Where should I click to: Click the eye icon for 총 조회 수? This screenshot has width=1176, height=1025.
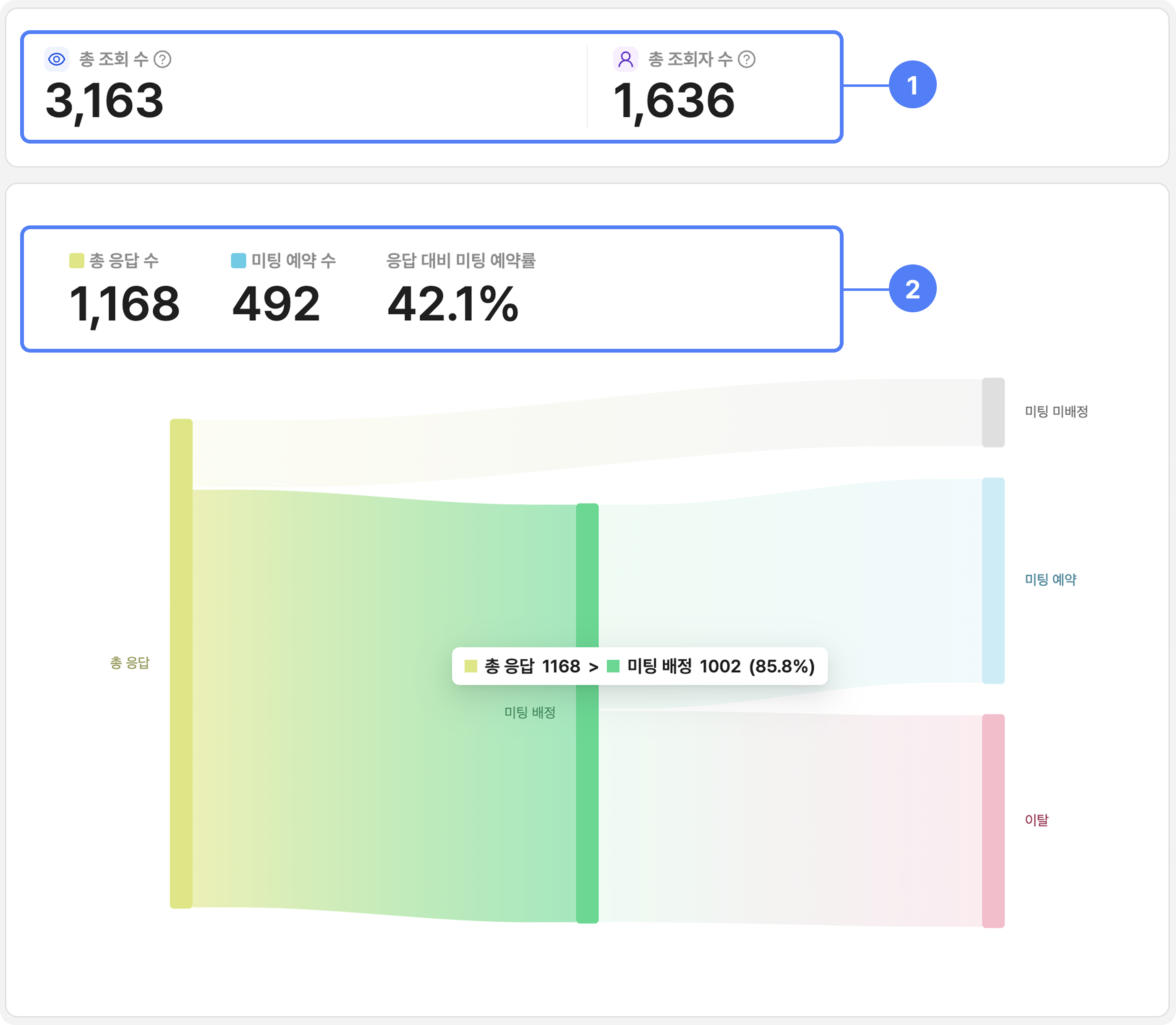point(57,60)
